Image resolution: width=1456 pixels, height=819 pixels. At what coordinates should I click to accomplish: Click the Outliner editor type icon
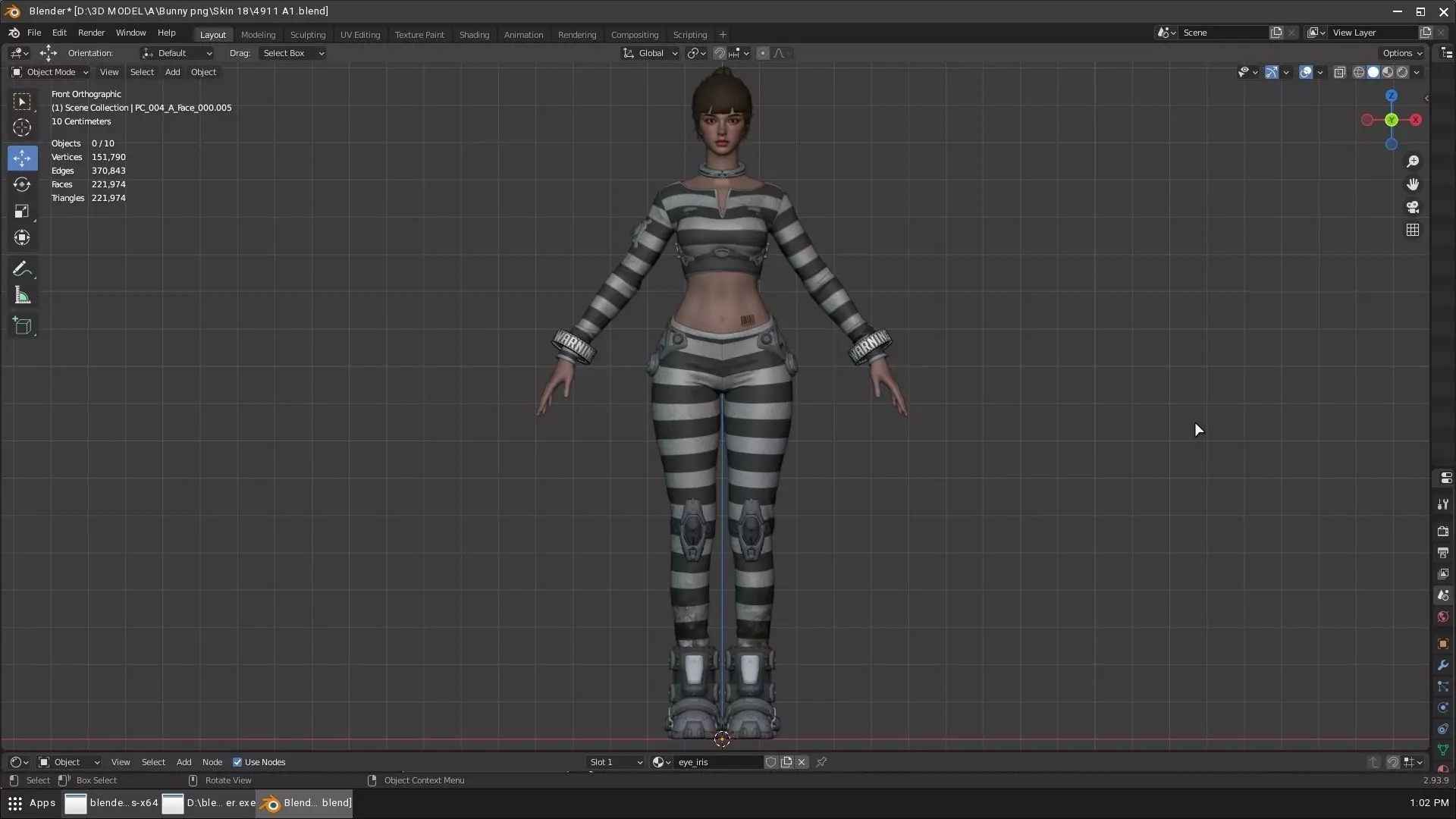click(x=1446, y=53)
